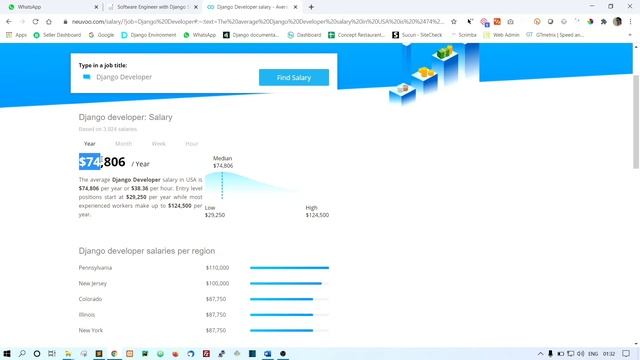Click the Illinois region row
Image resolution: width=640 pixels, height=360 pixels.
pyautogui.click(x=204, y=315)
